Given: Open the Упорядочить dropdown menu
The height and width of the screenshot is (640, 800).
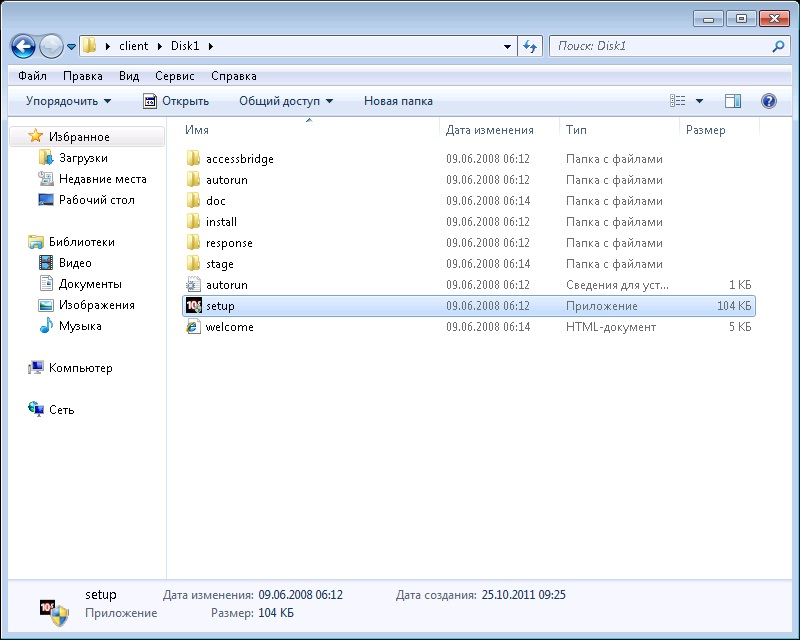Looking at the screenshot, I should tap(68, 101).
